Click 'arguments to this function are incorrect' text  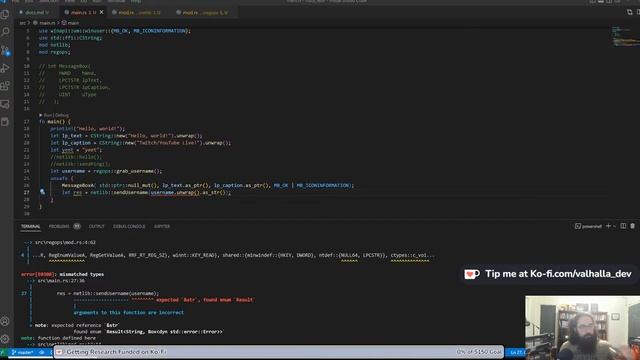129,312
